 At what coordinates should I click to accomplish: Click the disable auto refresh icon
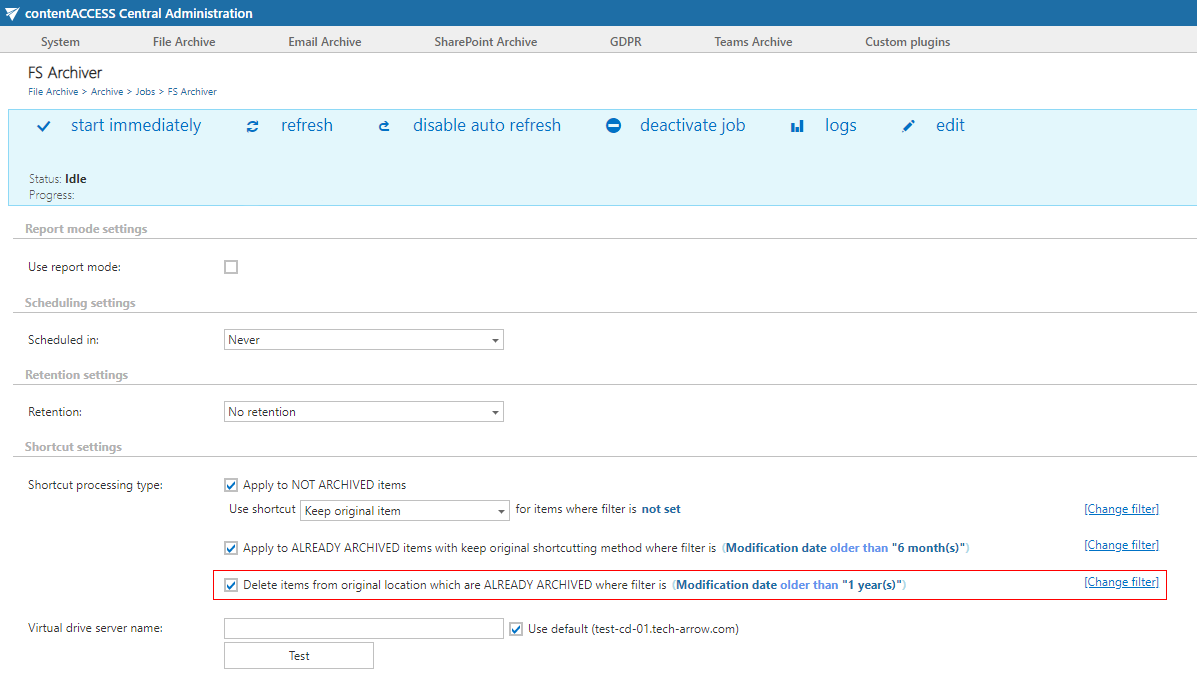(x=384, y=126)
